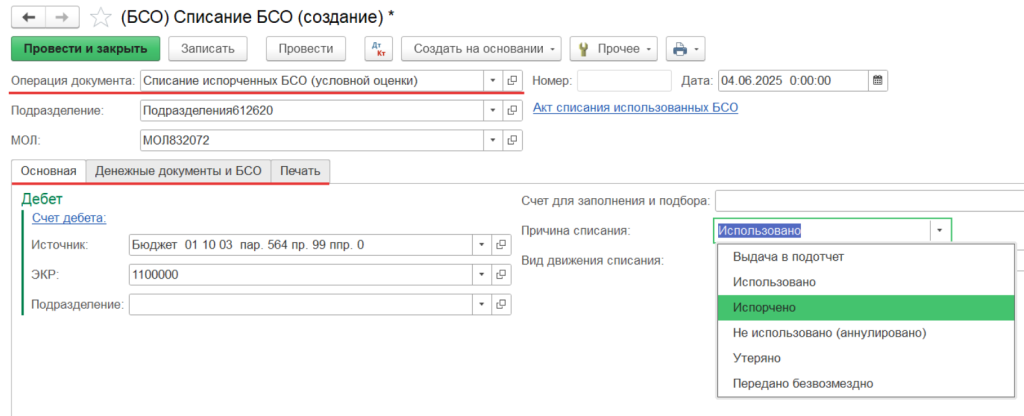Screen dimensions: 1024x416
Task: Click into the ЭКР field showing 1100000
Action: tap(301, 275)
